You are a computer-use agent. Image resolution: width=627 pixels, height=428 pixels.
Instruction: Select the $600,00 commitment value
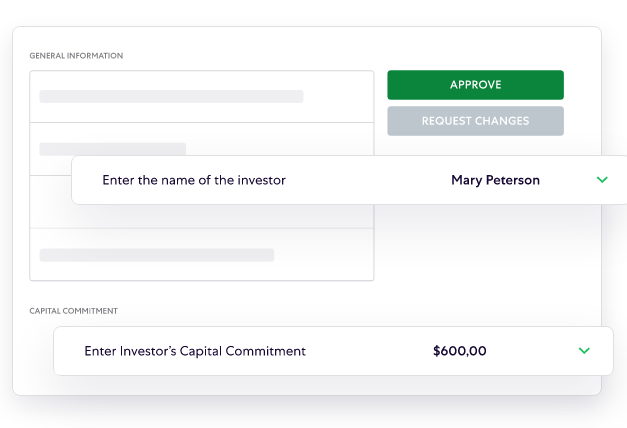[x=460, y=351]
